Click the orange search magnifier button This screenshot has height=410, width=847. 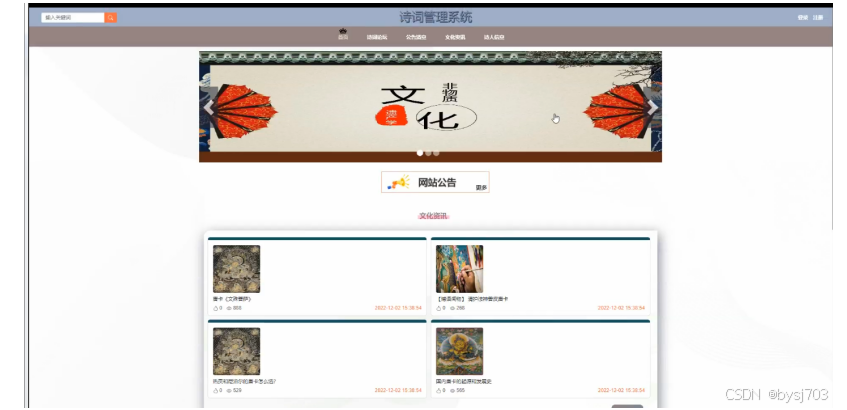[111, 18]
